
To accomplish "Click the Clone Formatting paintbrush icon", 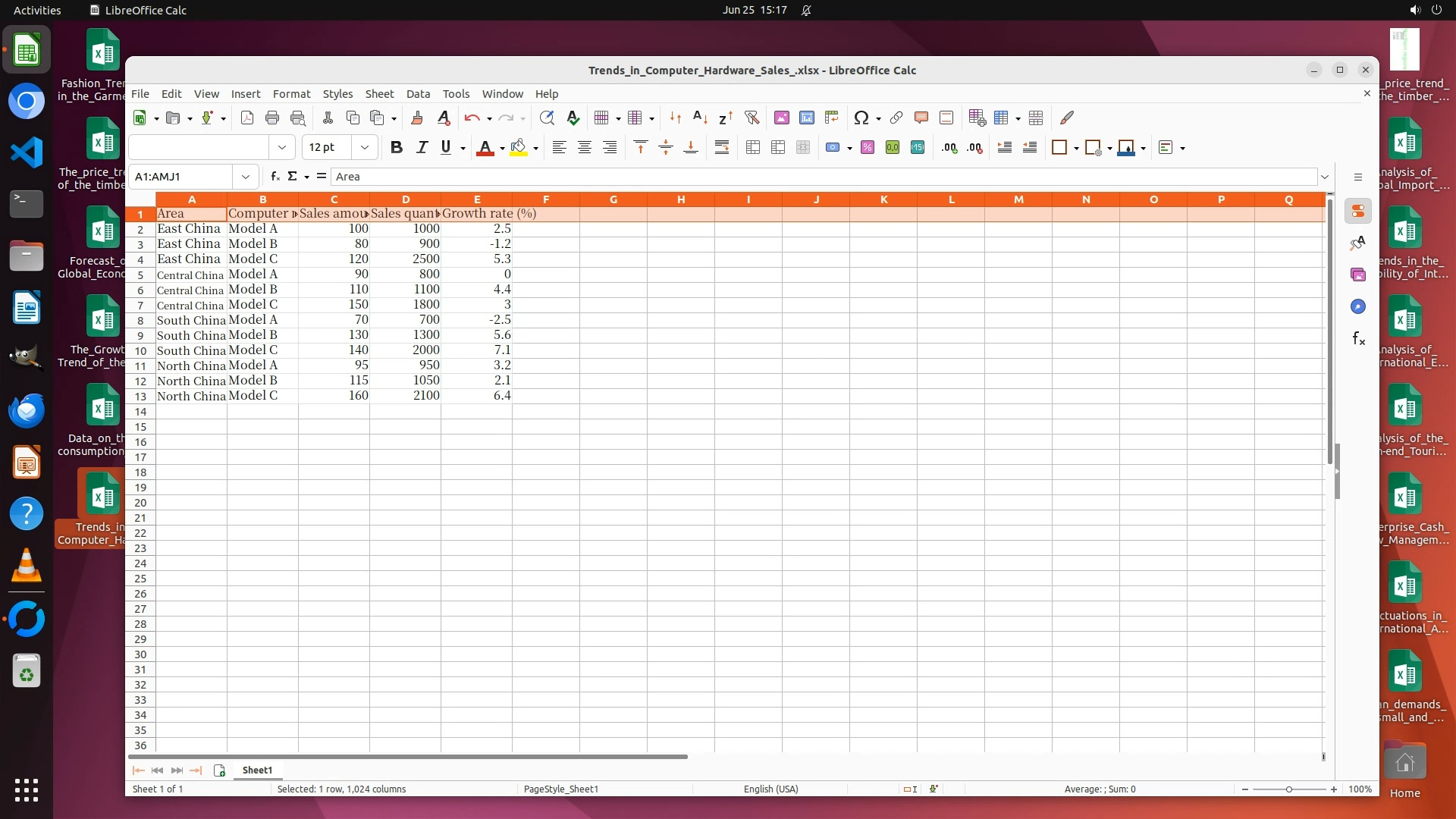I will pyautogui.click(x=417, y=118).
